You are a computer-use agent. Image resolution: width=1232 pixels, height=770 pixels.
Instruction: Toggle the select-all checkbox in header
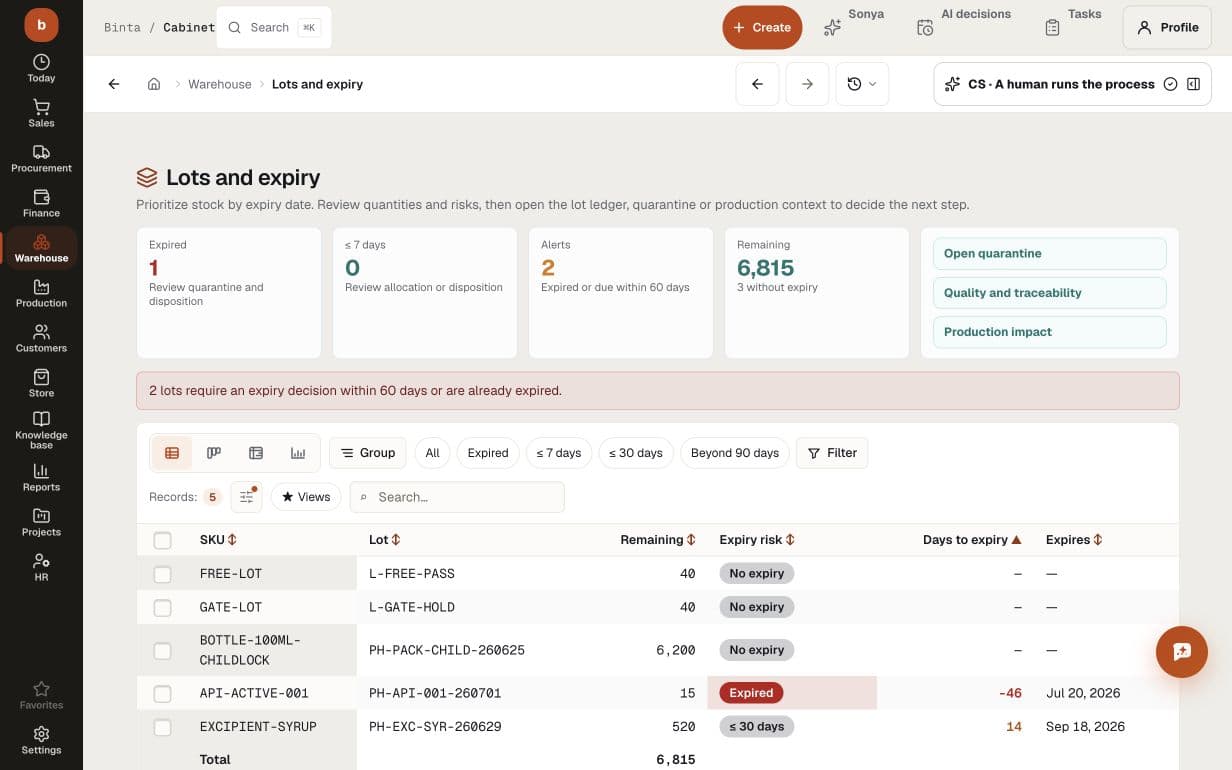162,540
